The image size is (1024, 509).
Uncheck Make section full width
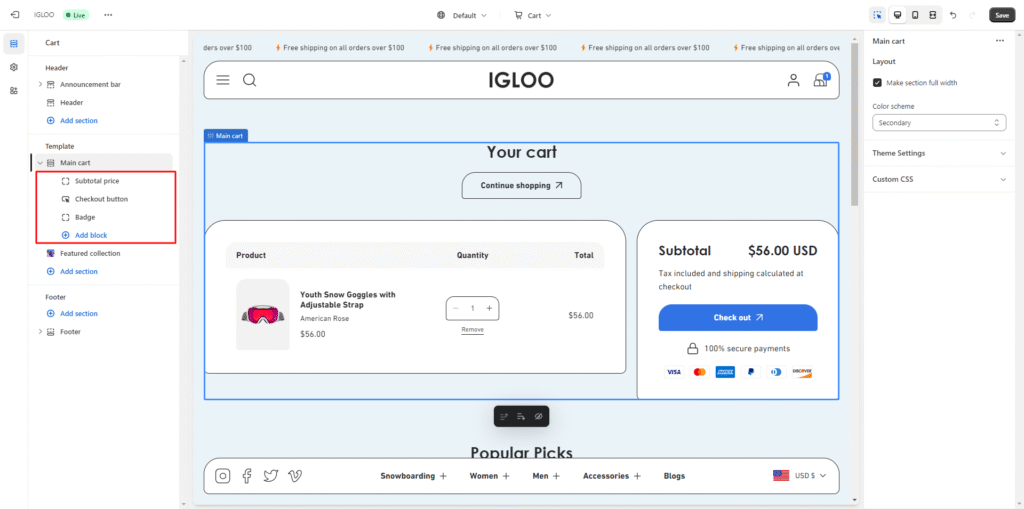[877, 83]
